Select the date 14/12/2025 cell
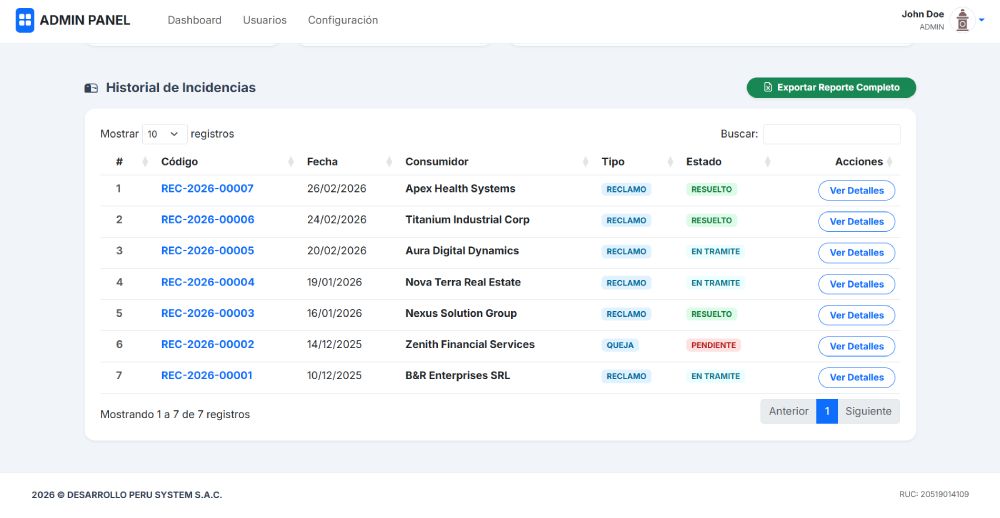Screen dimensions: 1000x518 [x=334, y=344]
